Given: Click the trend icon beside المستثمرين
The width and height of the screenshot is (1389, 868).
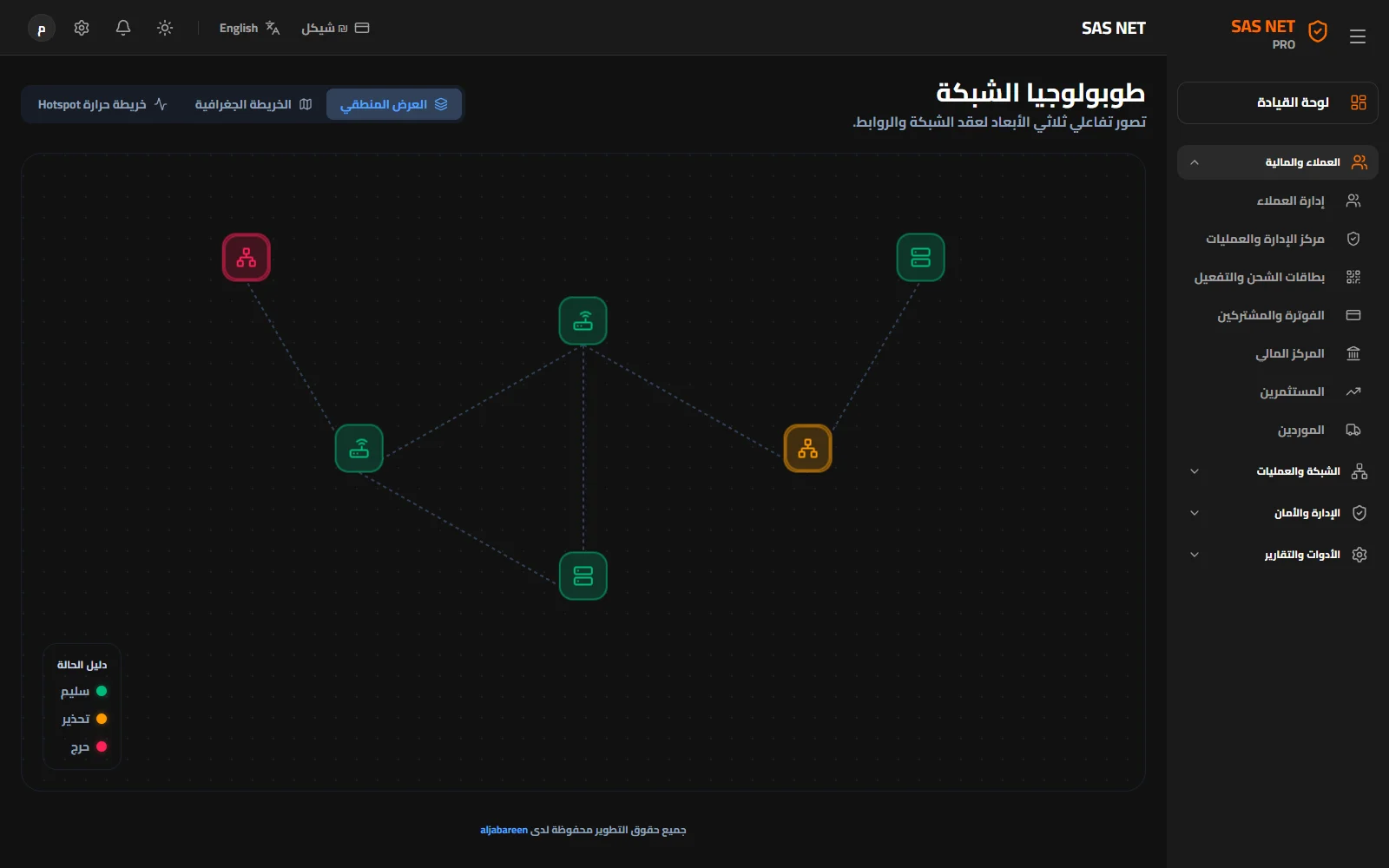Looking at the screenshot, I should point(1353,391).
